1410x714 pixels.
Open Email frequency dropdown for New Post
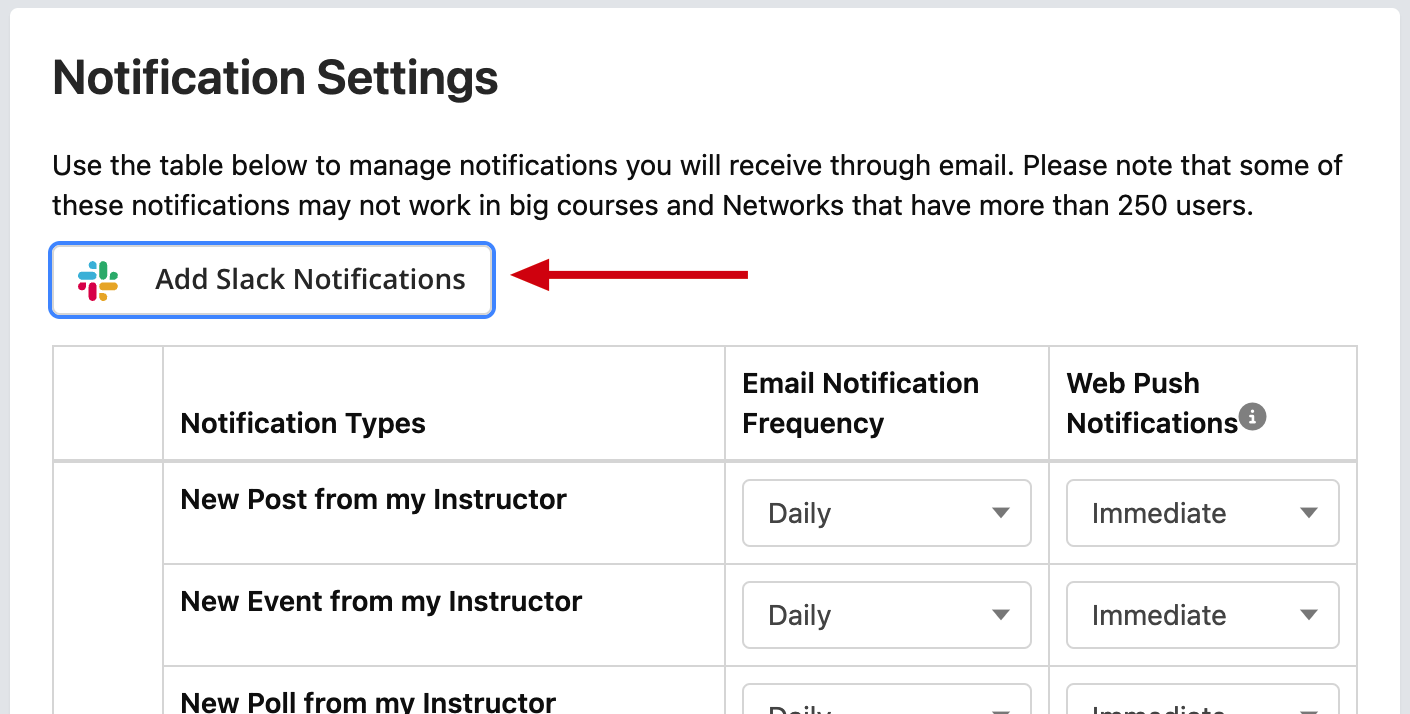click(886, 513)
